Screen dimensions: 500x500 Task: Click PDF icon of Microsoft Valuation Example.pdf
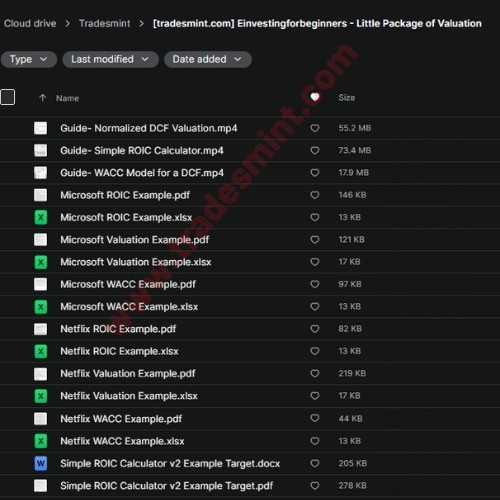coord(41,240)
